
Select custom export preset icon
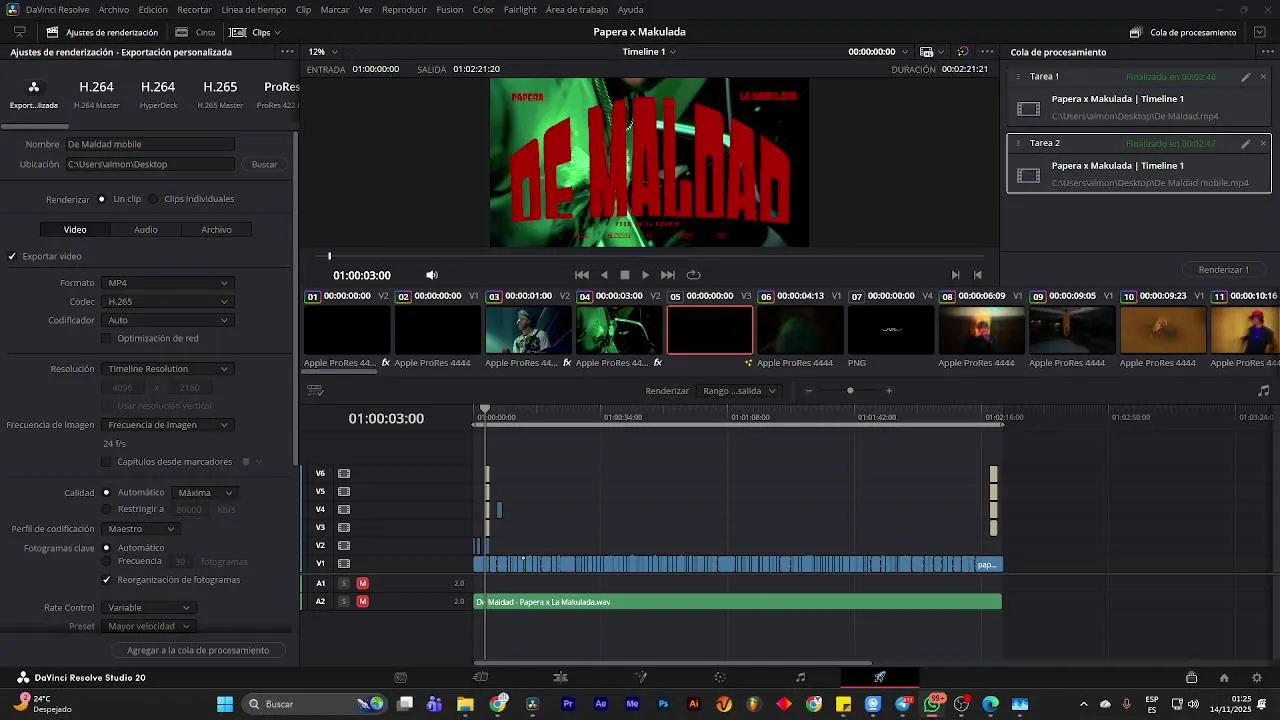(x=34, y=94)
